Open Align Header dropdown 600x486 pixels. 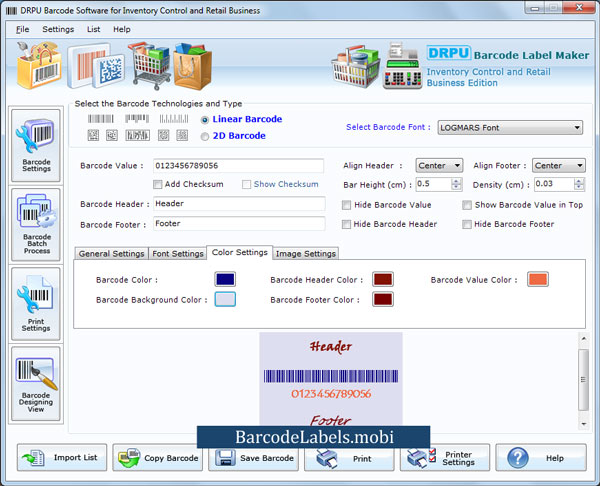click(x=439, y=166)
